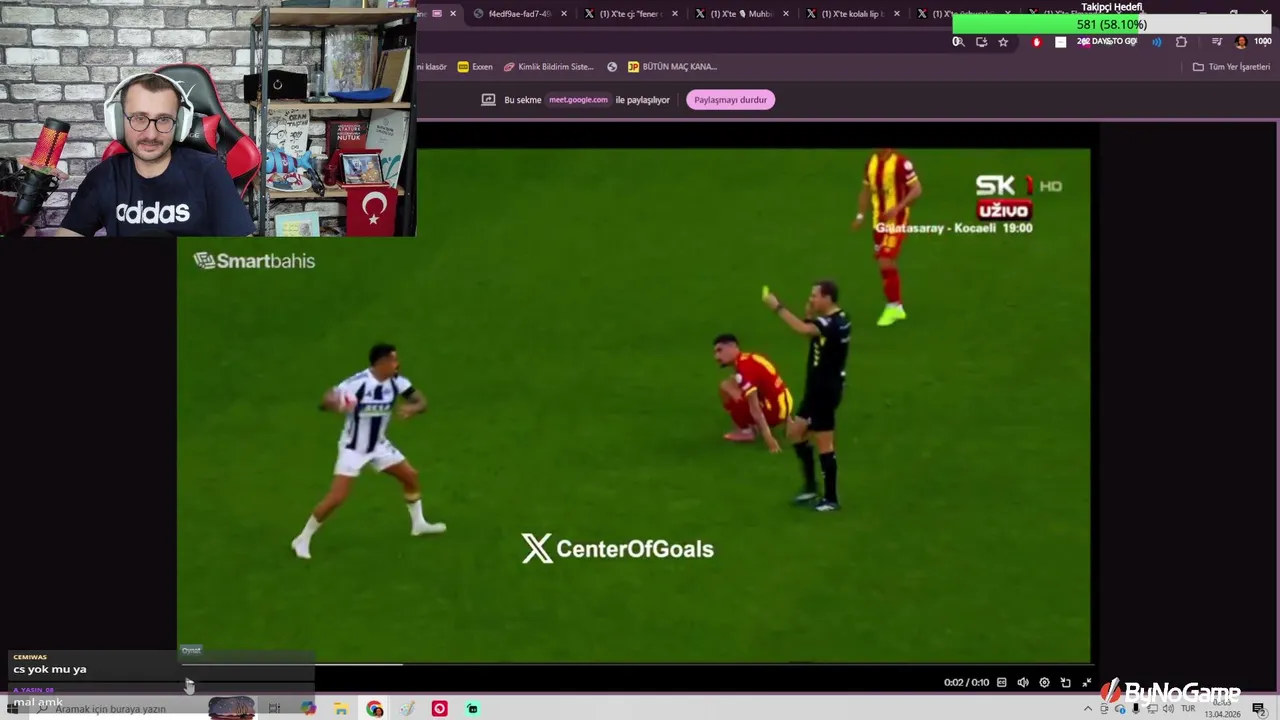Screen dimensions: 1280x720
Task: Toggle captions on the video player
Action: click(1001, 683)
